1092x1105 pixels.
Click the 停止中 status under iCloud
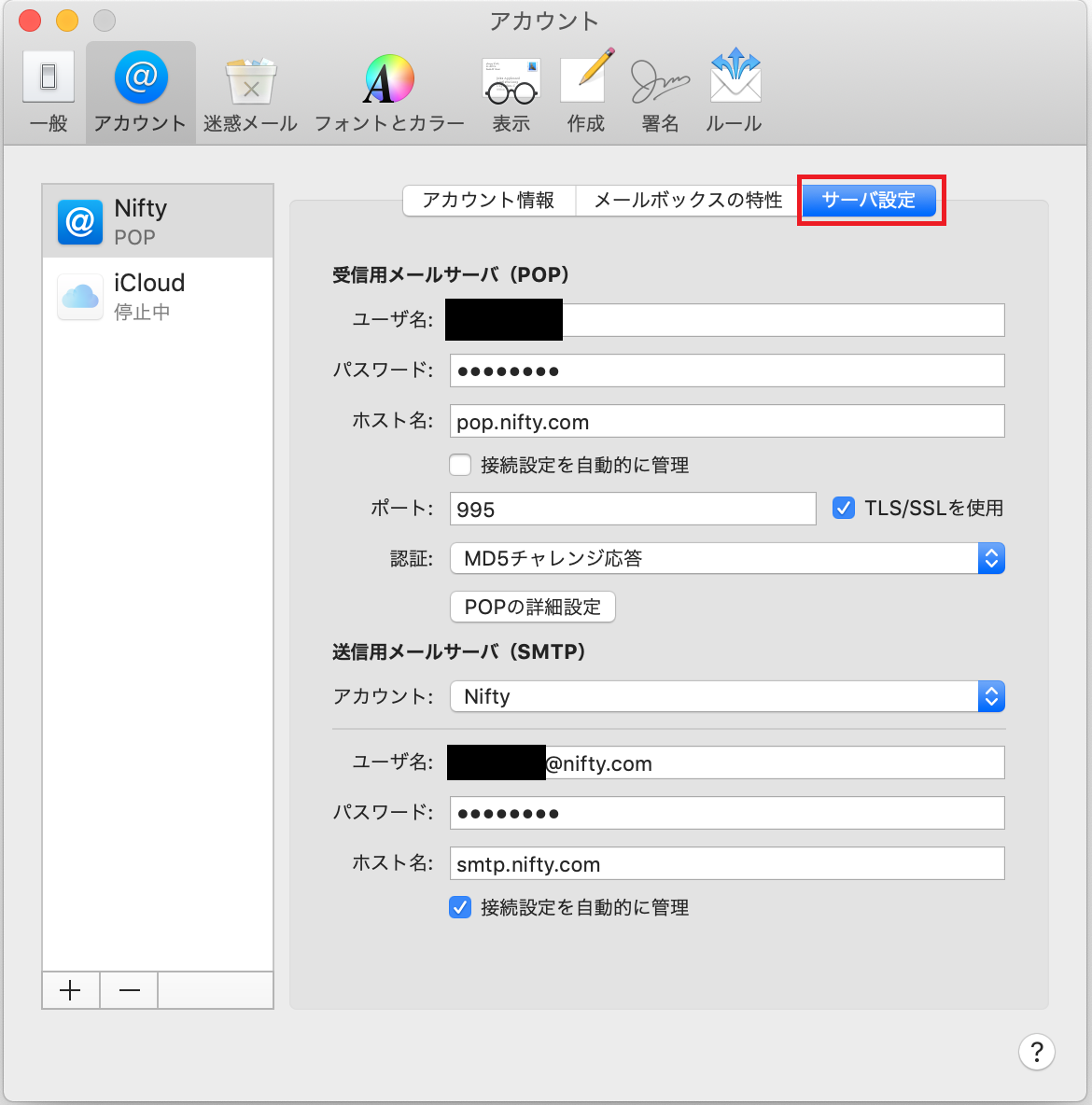tap(143, 313)
